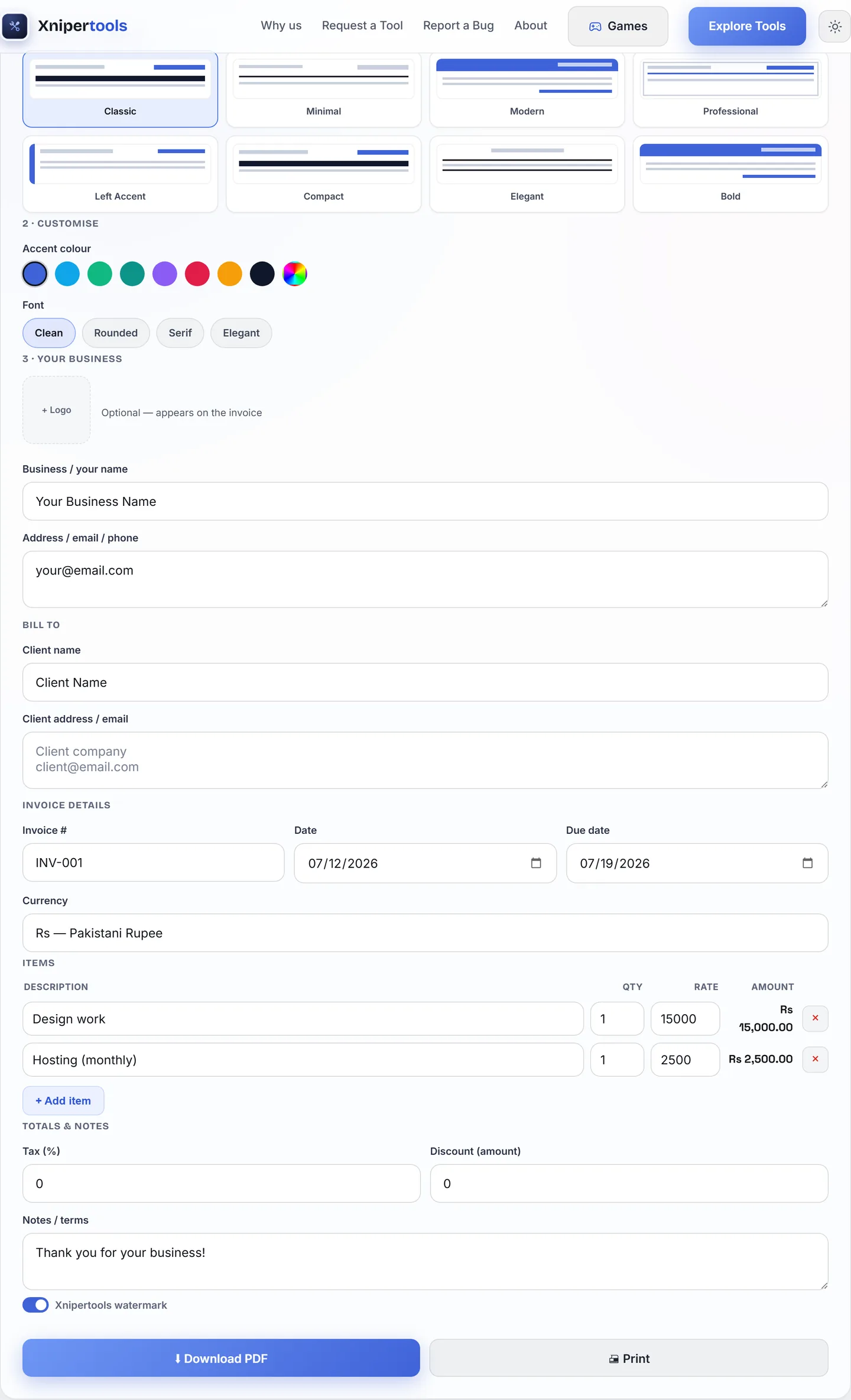
Task: Pick the black accent colour
Action: point(262,274)
